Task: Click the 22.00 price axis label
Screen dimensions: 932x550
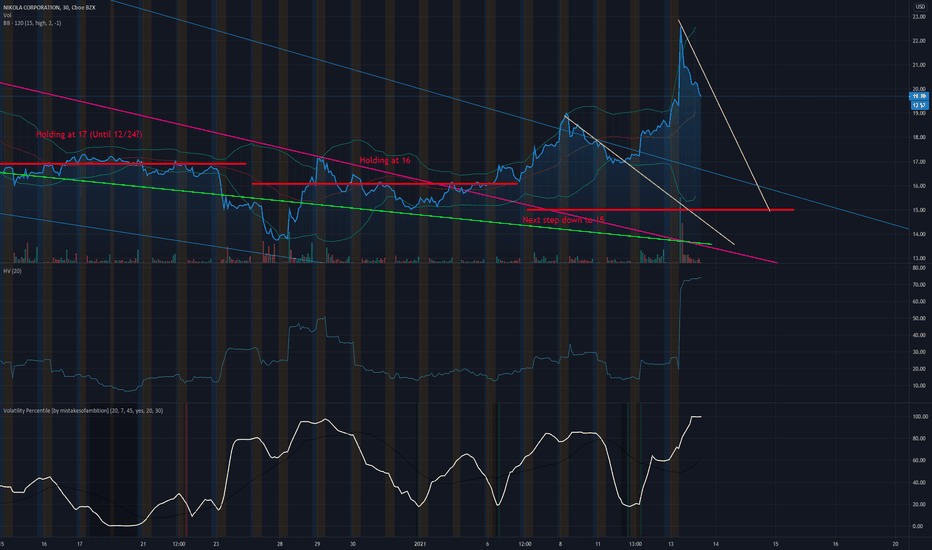Action: tap(918, 41)
